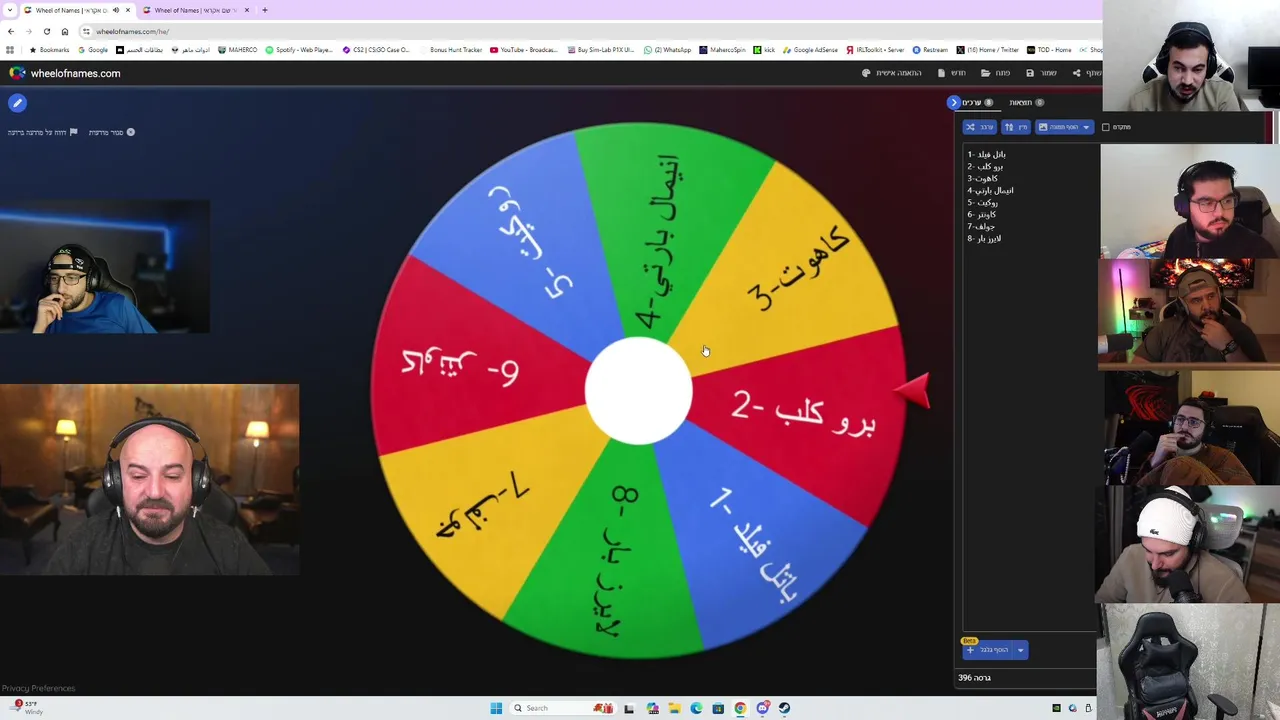The image size is (1280, 720).
Task: Close the fullscreen-mode notice with X icon
Action: 130,132
